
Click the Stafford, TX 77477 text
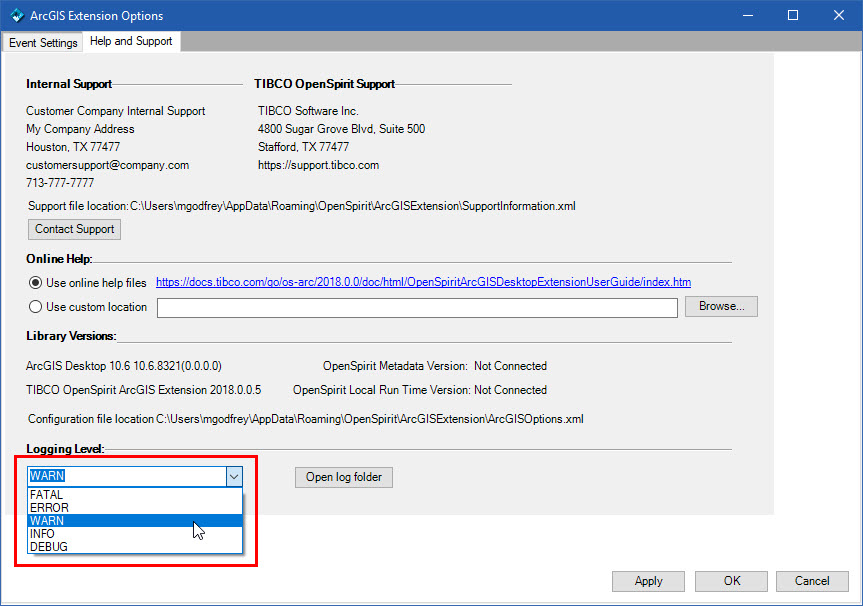[303, 147]
